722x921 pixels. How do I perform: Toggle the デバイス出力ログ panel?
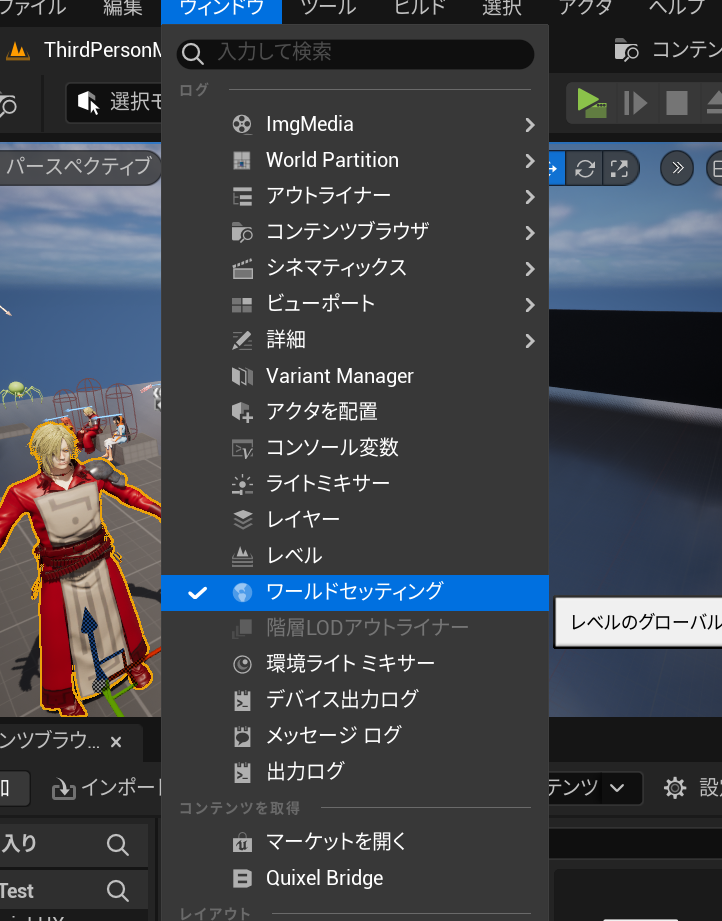point(355,700)
